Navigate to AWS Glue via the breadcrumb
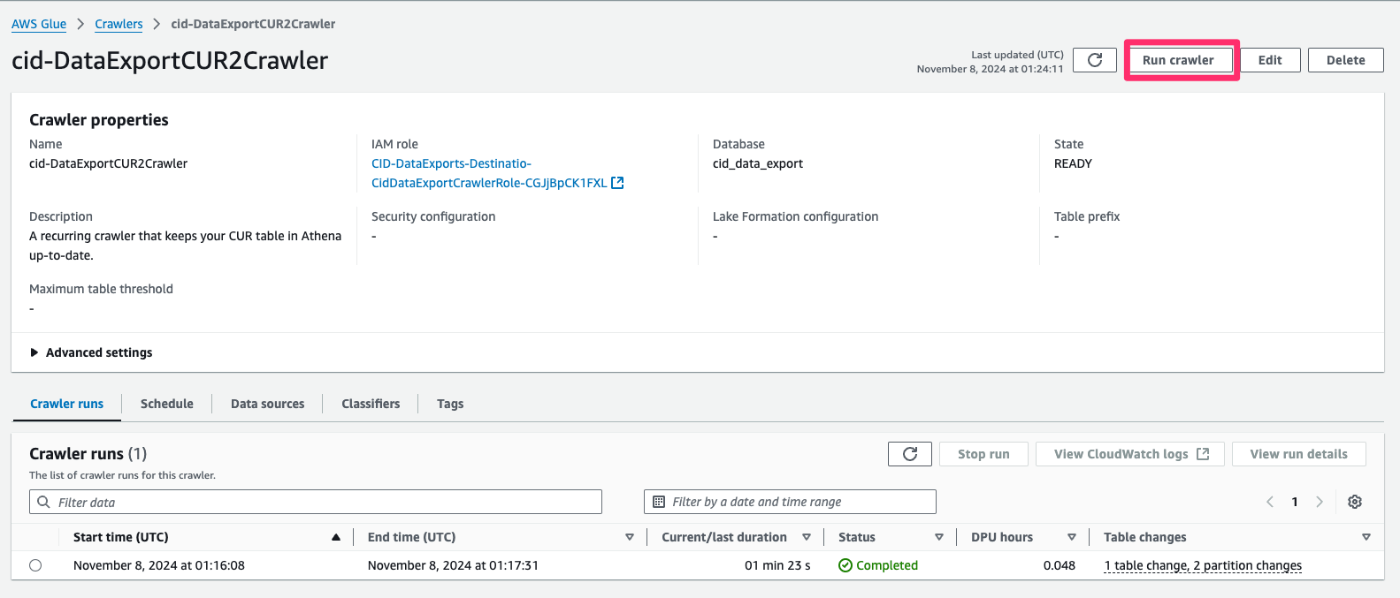Image resolution: width=1400 pixels, height=598 pixels. [x=38, y=23]
